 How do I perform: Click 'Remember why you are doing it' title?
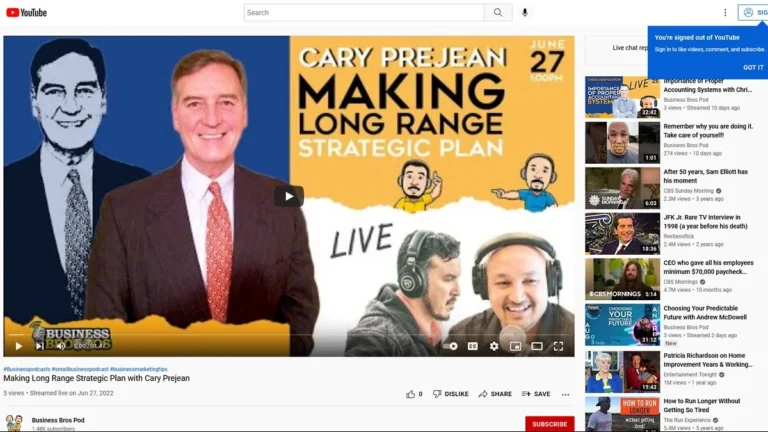point(708,131)
